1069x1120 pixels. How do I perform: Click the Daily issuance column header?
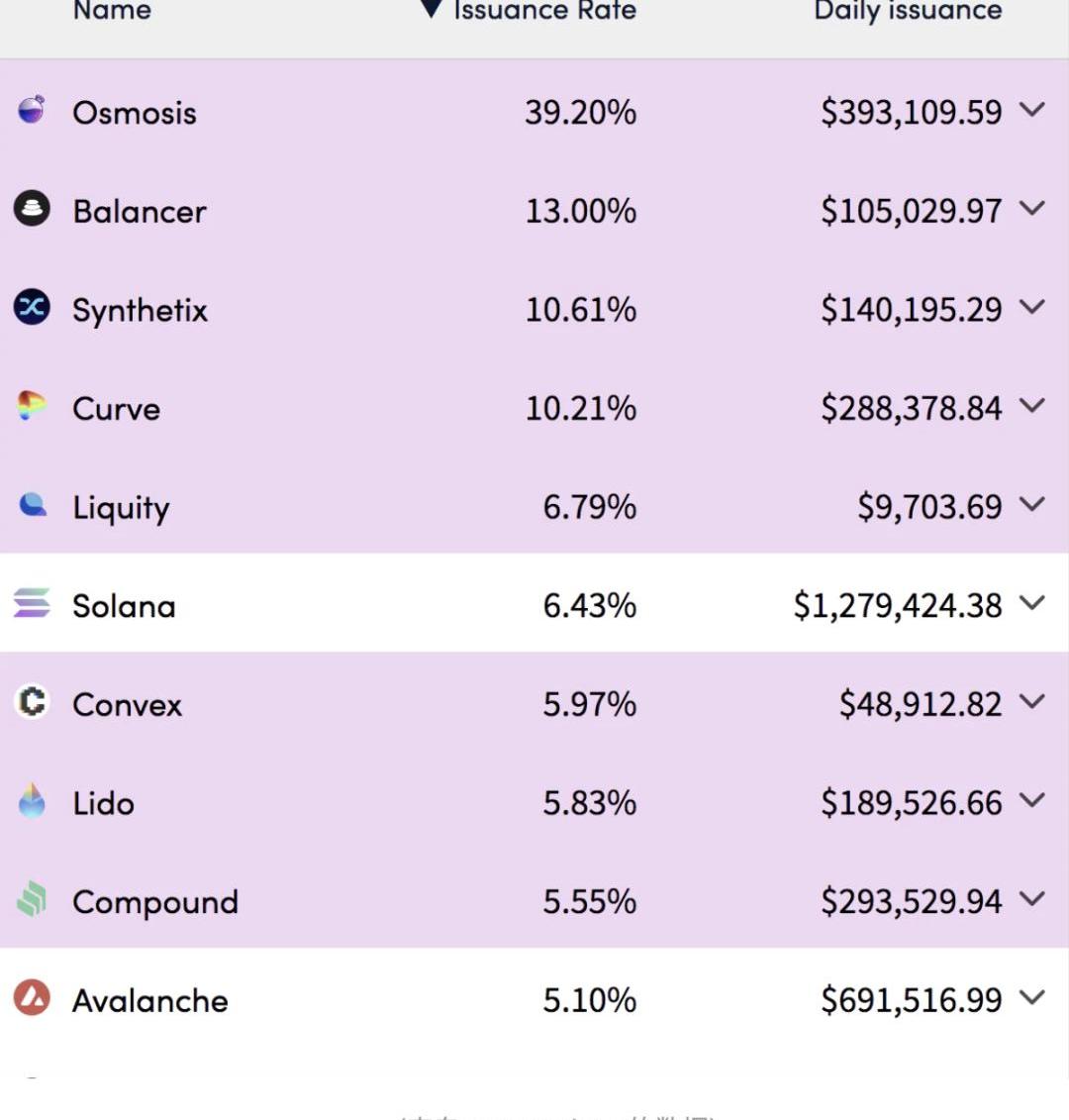click(x=908, y=11)
